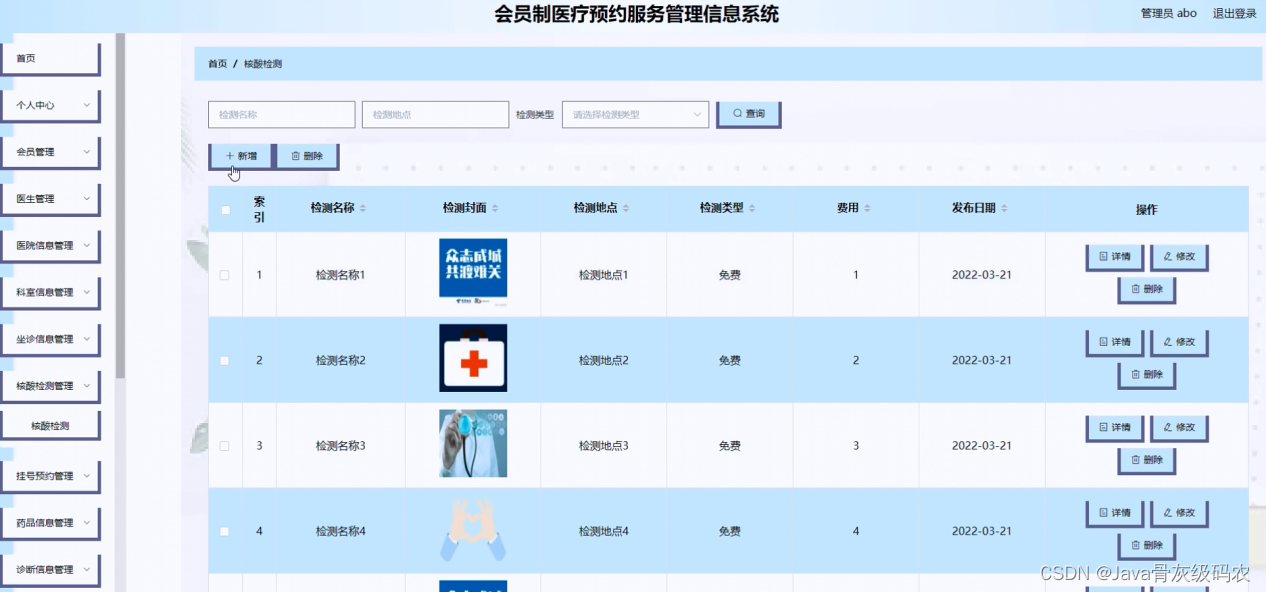The width and height of the screenshot is (1266, 592).
Task: Check the row 4 checkbox
Action: point(225,531)
